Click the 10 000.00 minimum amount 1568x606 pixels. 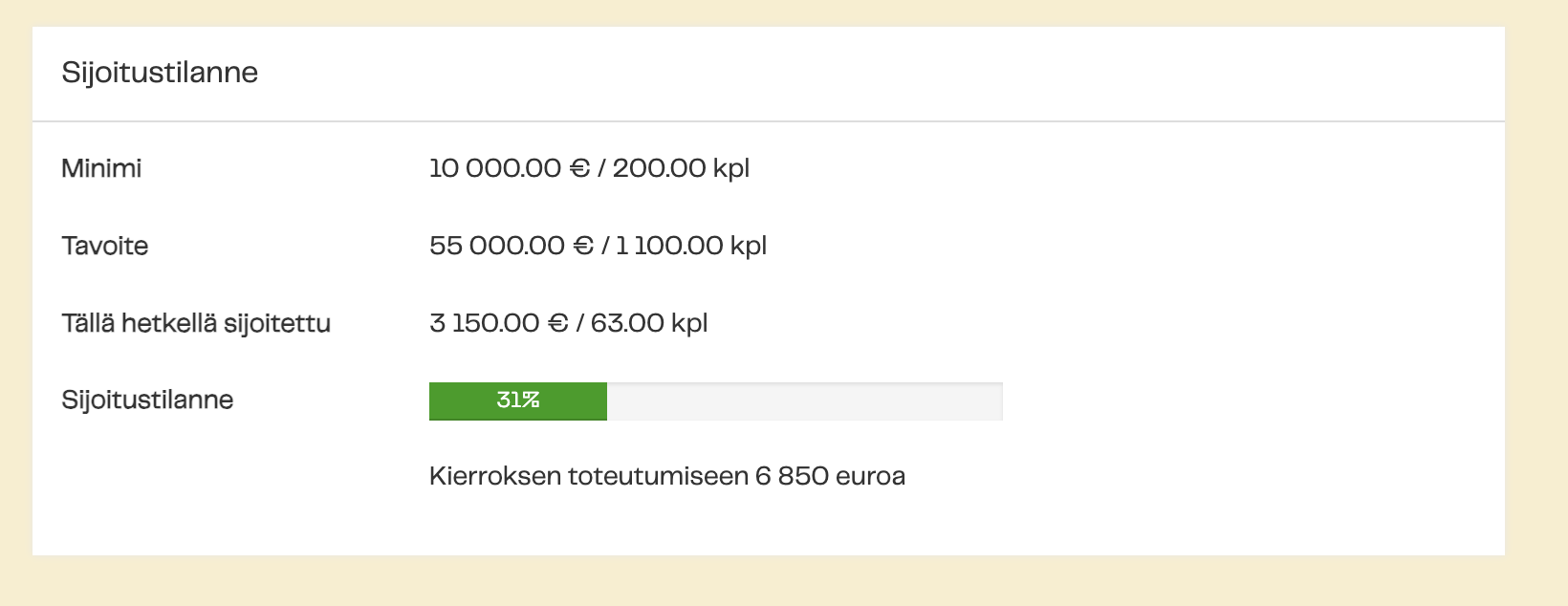coord(495,169)
